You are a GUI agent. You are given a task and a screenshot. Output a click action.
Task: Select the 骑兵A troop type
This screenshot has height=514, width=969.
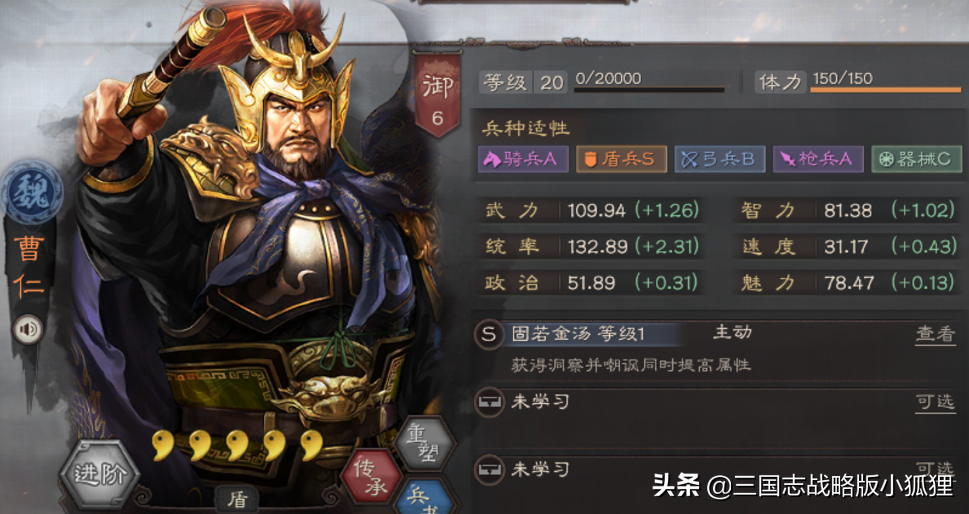coord(523,159)
